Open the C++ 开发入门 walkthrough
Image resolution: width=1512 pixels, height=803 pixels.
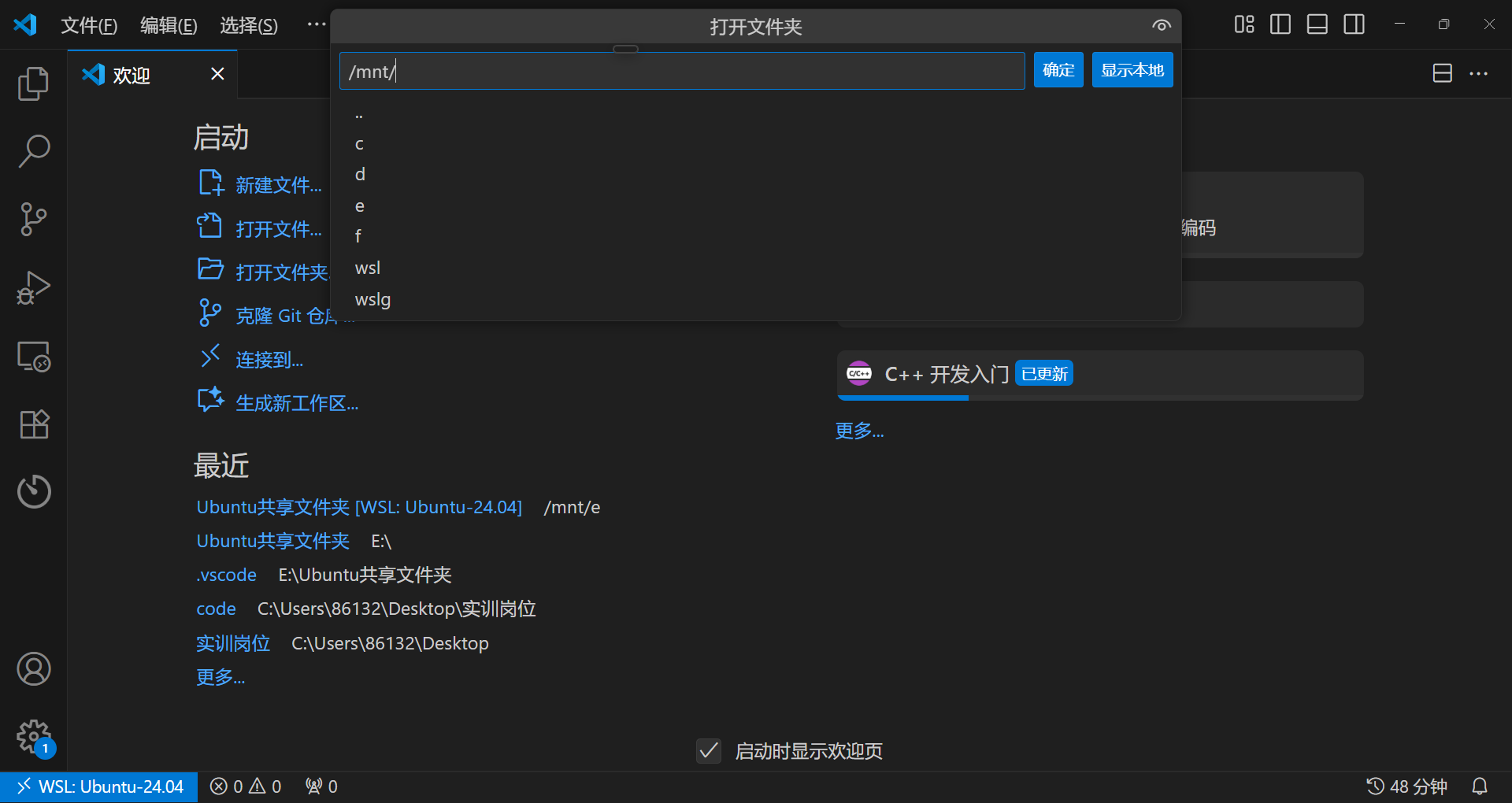click(x=1100, y=374)
